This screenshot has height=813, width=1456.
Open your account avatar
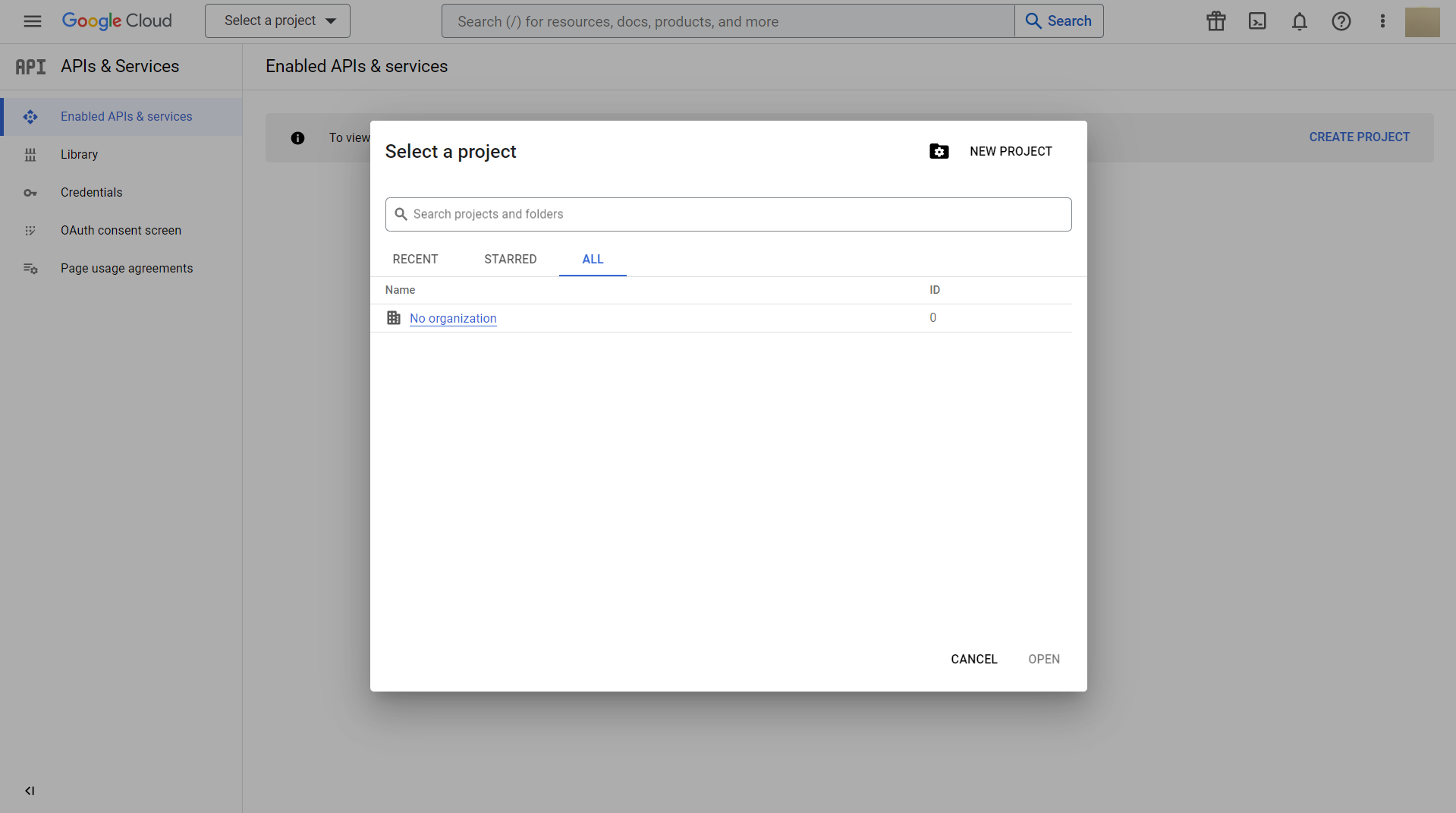(x=1422, y=21)
